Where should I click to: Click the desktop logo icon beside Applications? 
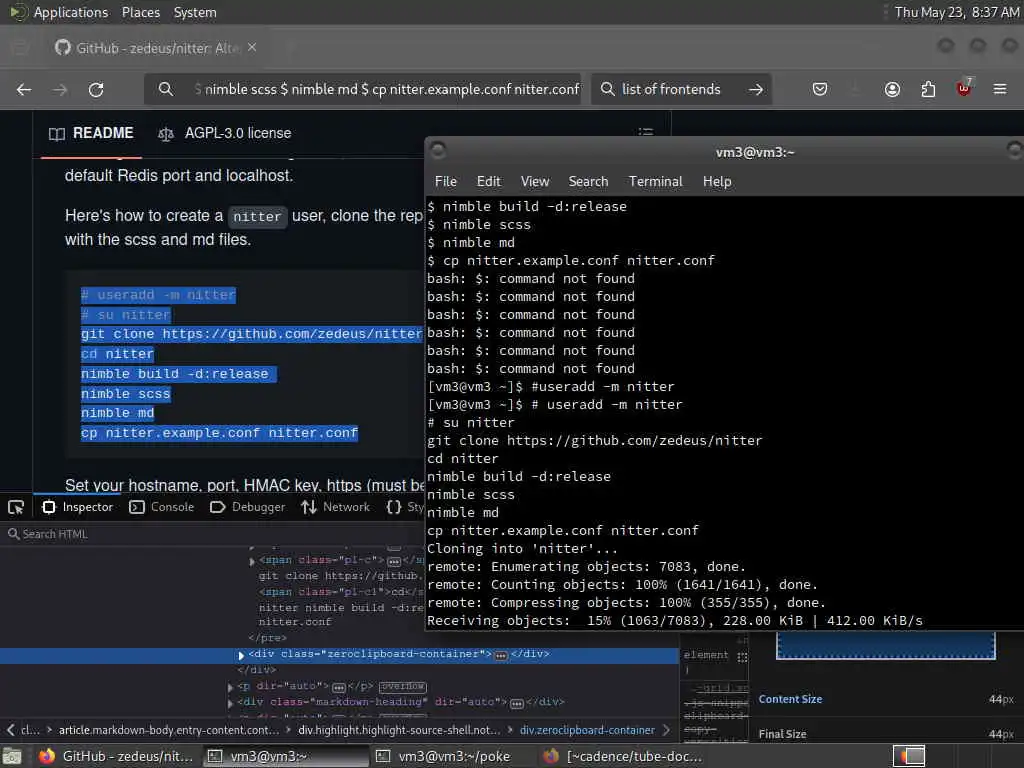(x=18, y=12)
